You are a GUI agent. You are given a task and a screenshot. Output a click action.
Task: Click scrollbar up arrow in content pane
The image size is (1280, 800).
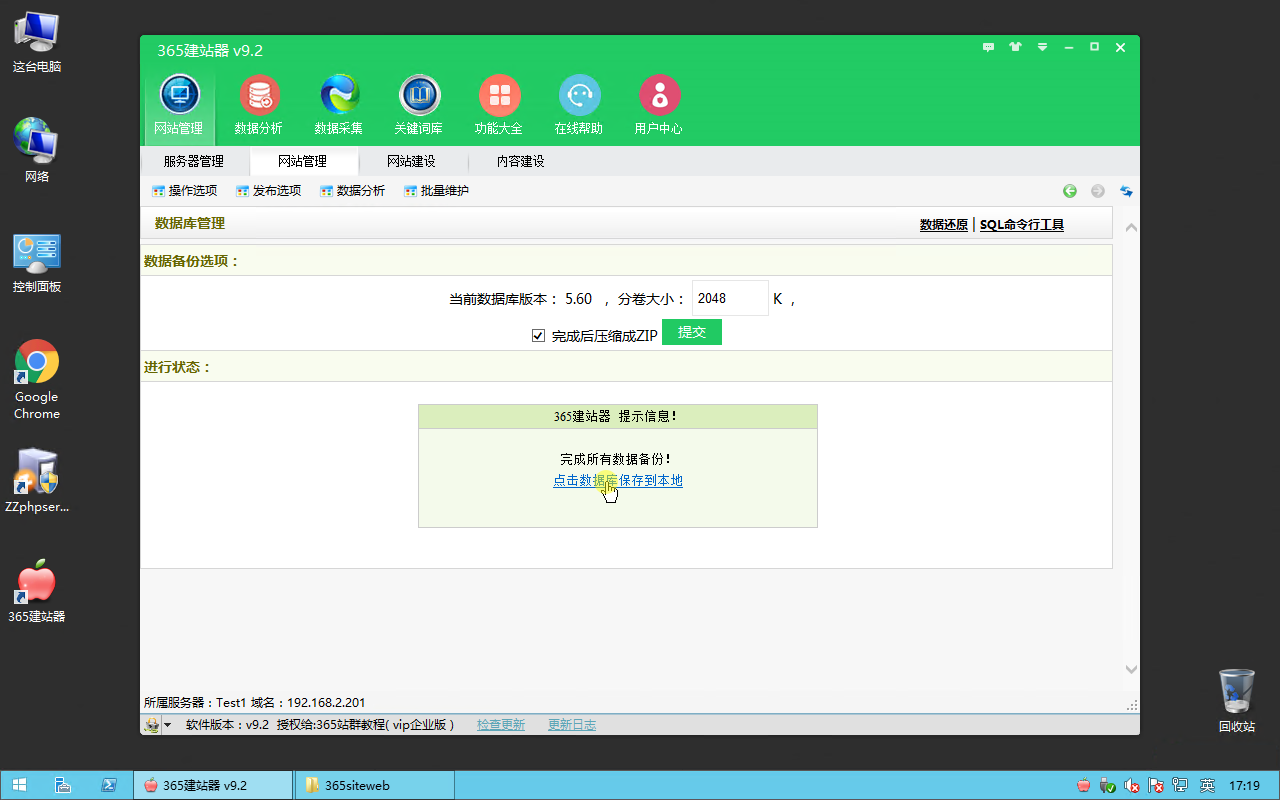pyautogui.click(x=1131, y=228)
